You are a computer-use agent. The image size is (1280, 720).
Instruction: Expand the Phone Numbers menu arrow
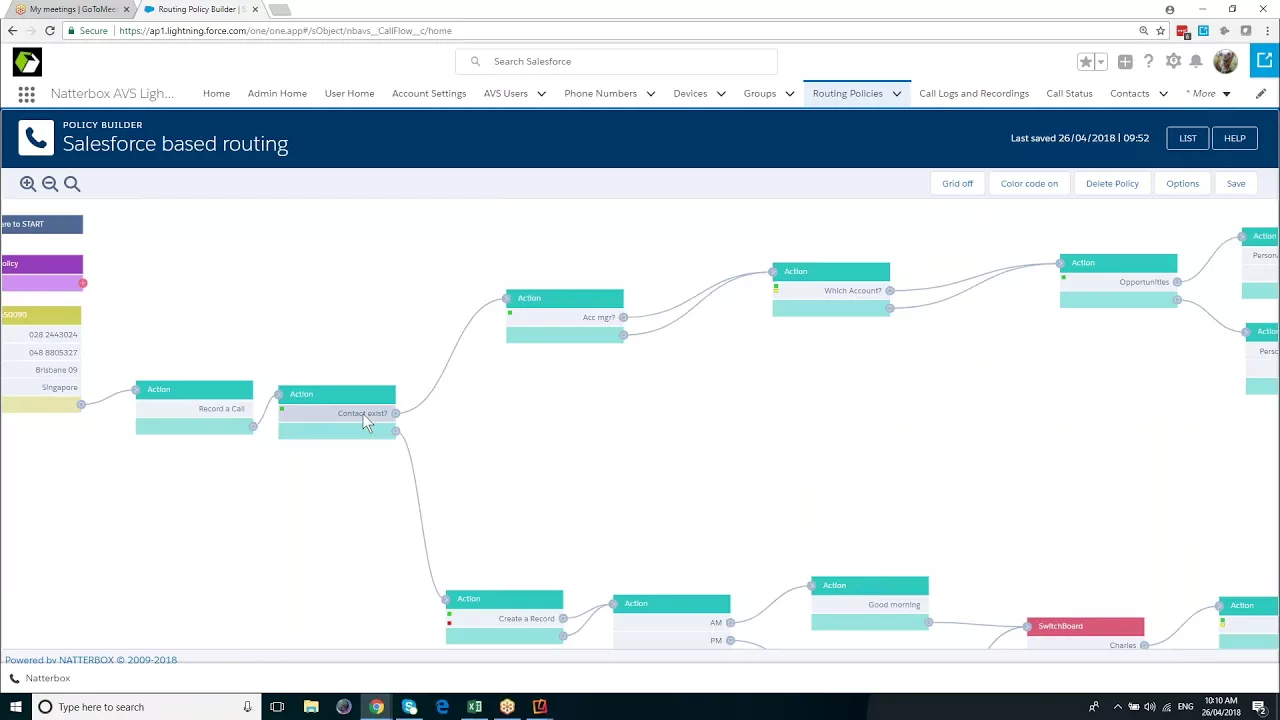pos(650,94)
